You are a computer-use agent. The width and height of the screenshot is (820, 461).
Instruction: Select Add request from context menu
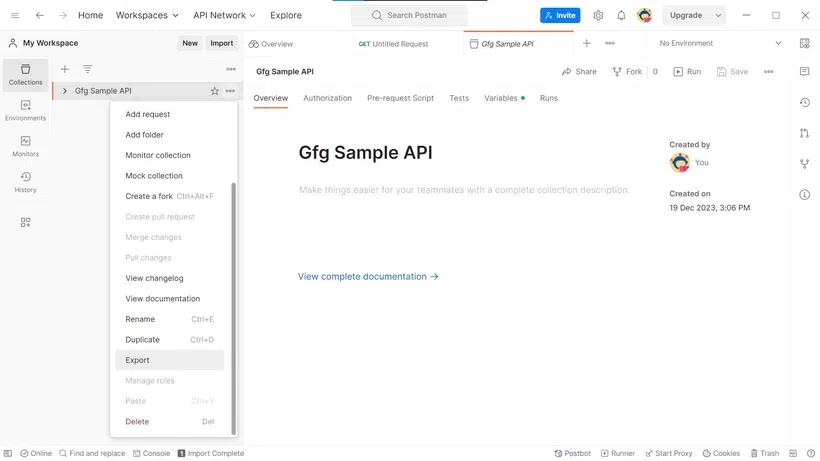point(169,114)
